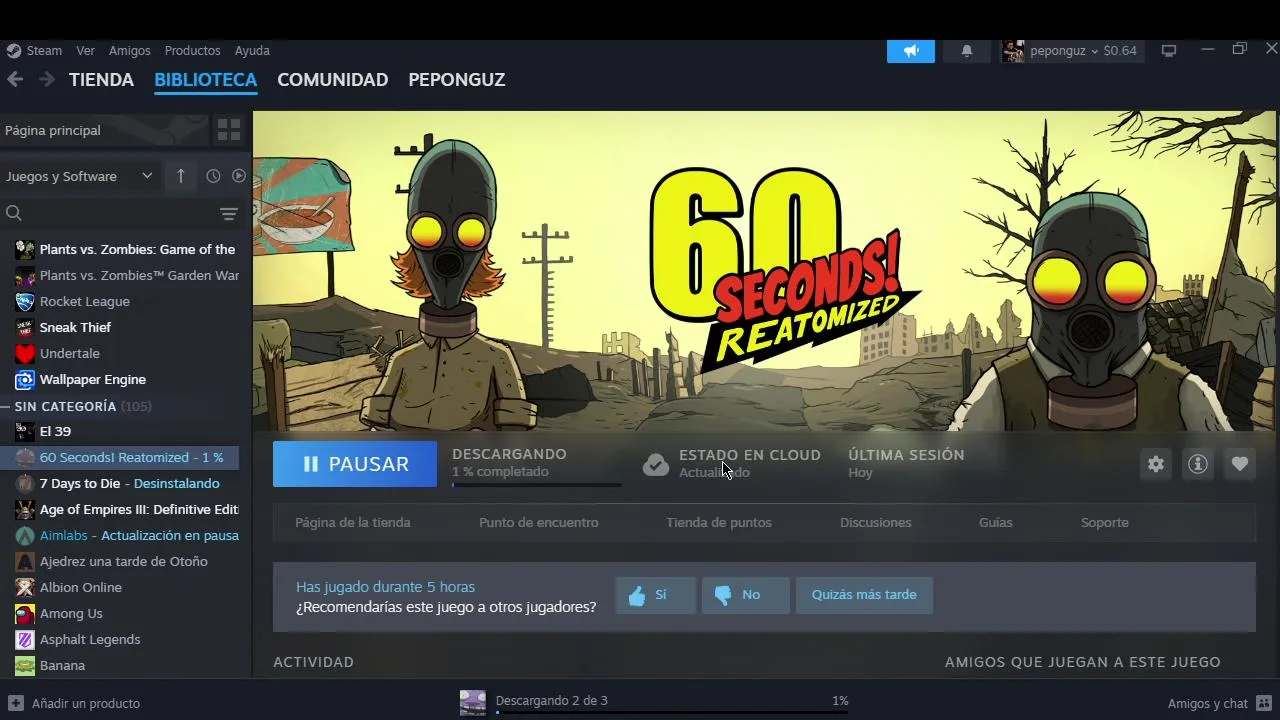Open the Ayuda menu
This screenshot has height=720, width=1280.
tap(252, 50)
